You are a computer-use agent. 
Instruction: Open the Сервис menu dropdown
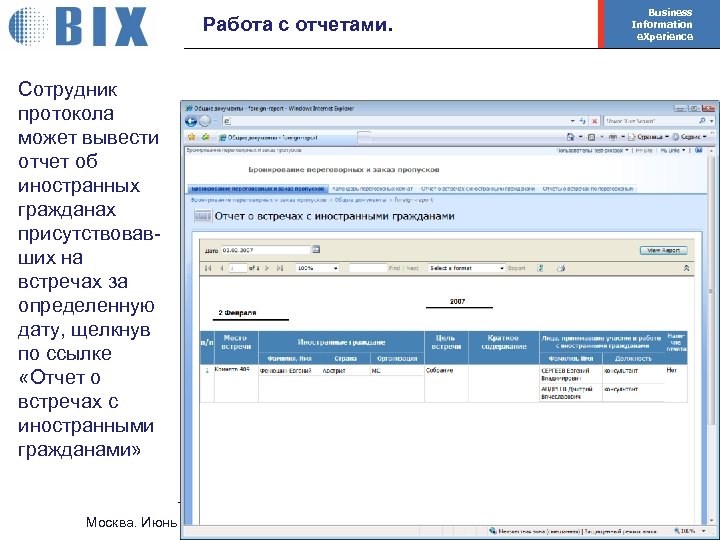click(689, 137)
